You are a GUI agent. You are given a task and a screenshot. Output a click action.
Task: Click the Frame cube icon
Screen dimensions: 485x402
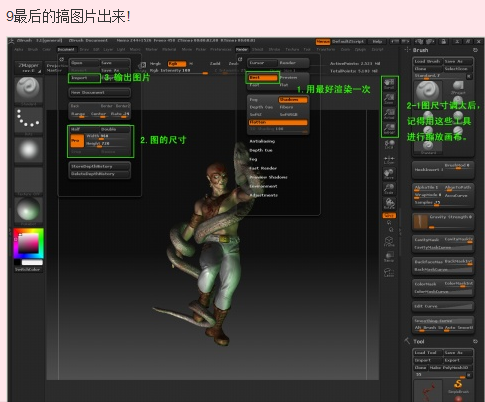389,241
